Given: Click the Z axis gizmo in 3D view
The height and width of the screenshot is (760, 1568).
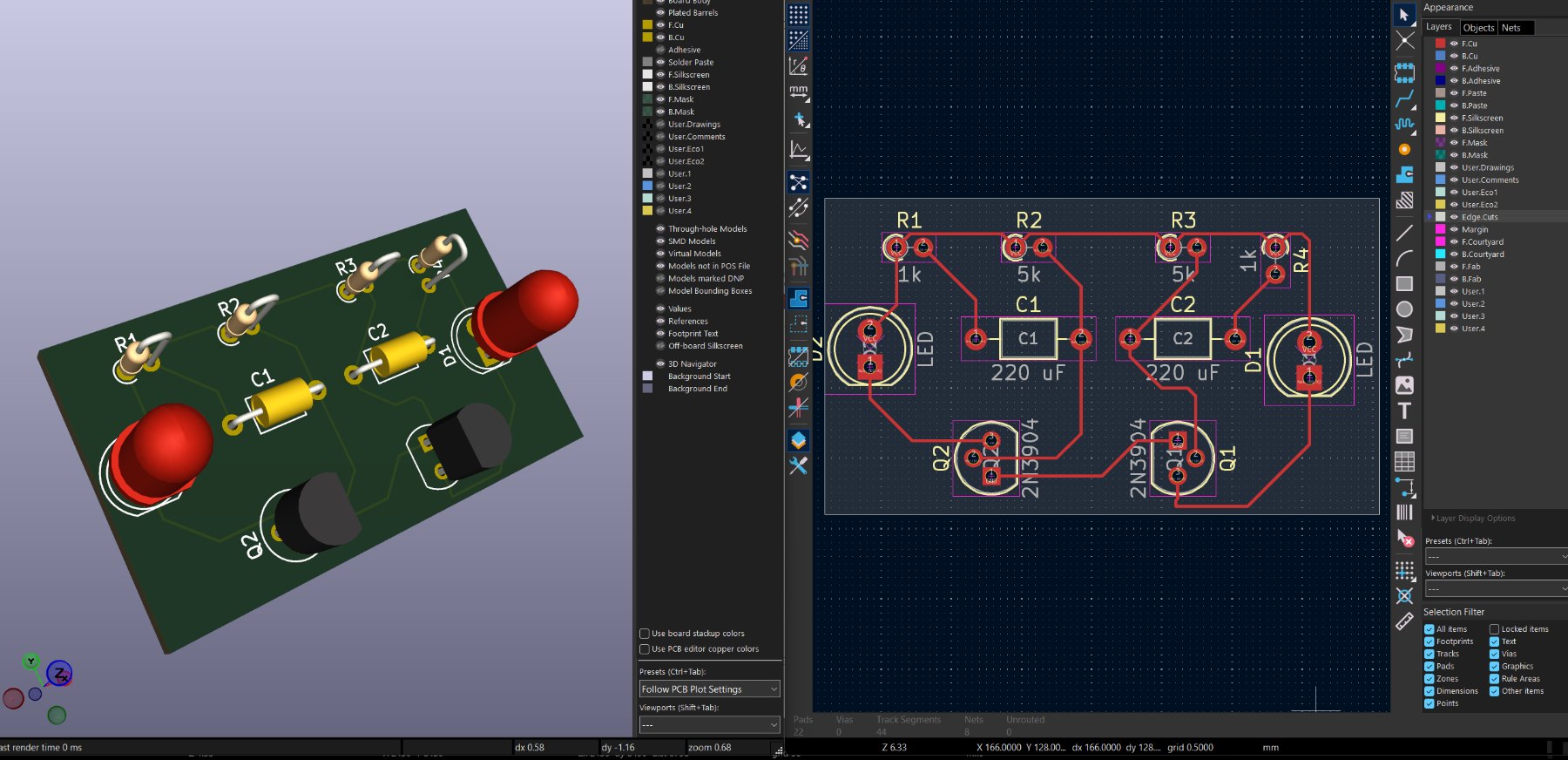Looking at the screenshot, I should point(59,674).
